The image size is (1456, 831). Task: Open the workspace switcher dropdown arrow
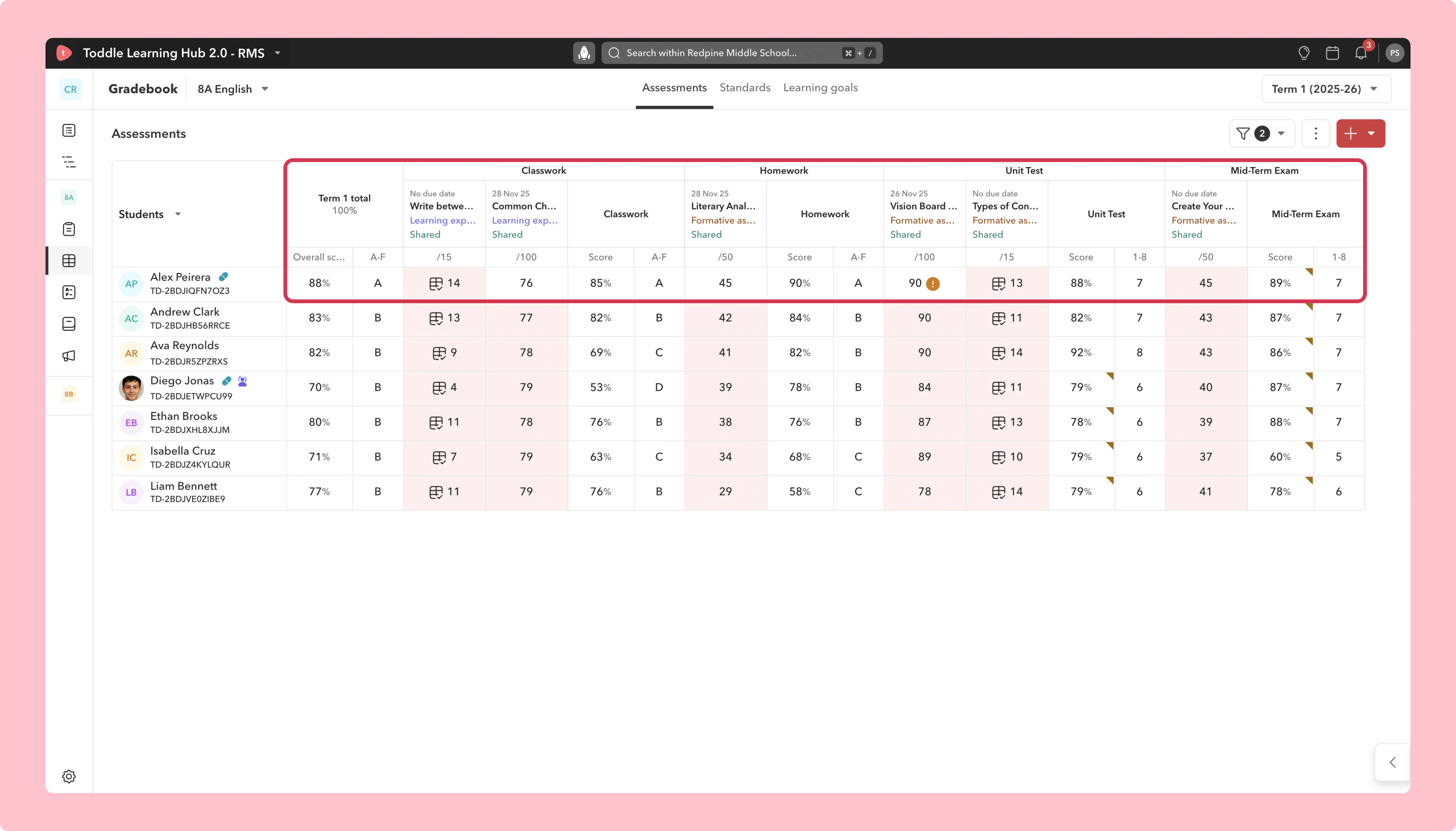pyautogui.click(x=278, y=53)
